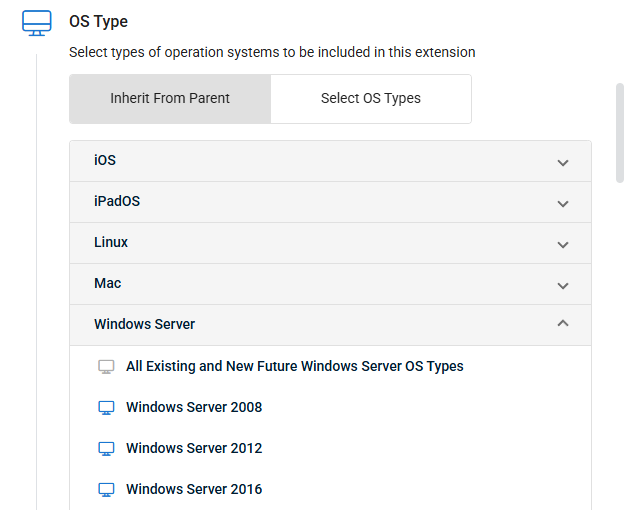The height and width of the screenshot is (510, 625).
Task: Open the Linux accordion header
Action: (x=330, y=243)
